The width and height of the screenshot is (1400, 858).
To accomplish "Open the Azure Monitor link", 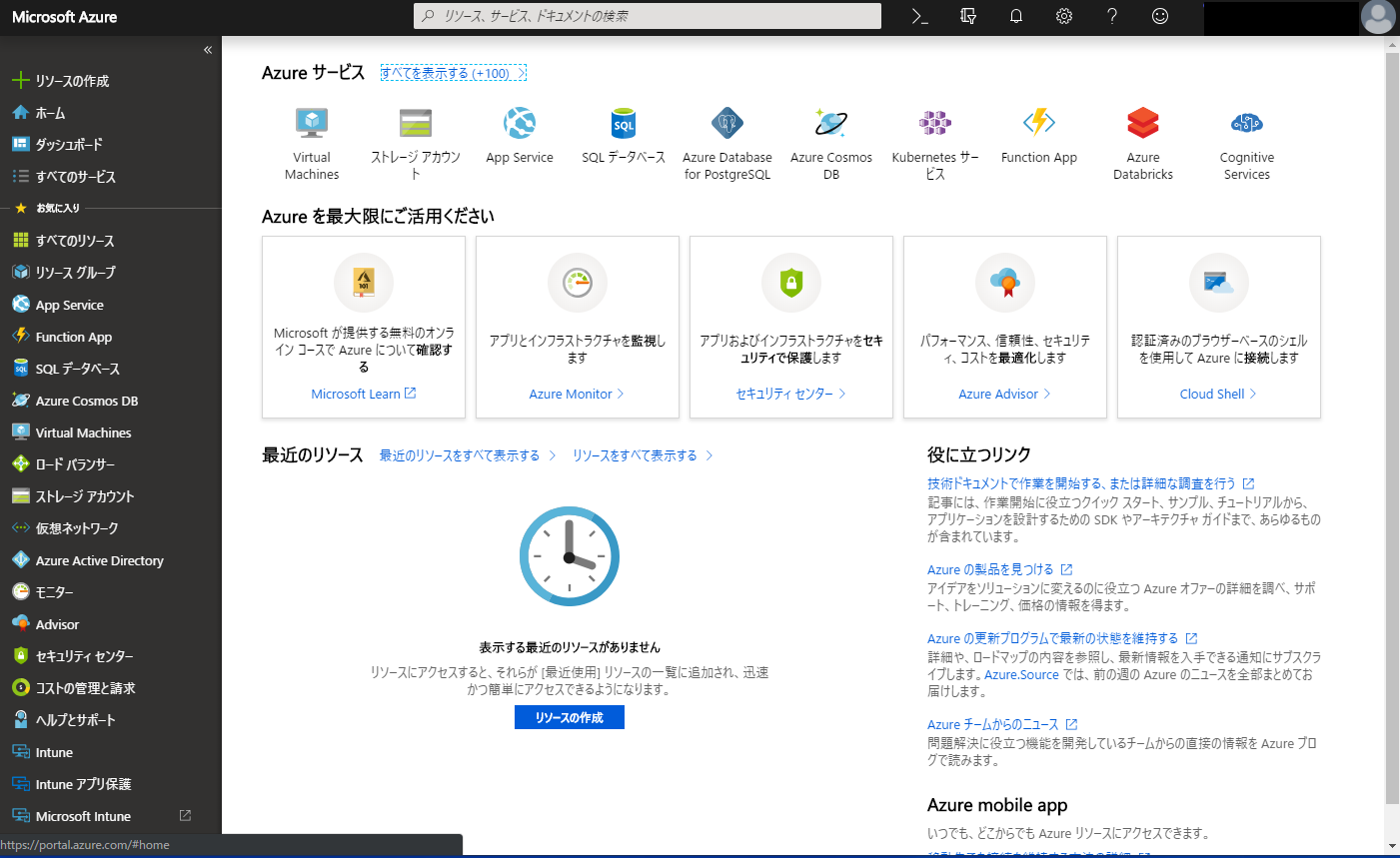I will click(x=577, y=394).
